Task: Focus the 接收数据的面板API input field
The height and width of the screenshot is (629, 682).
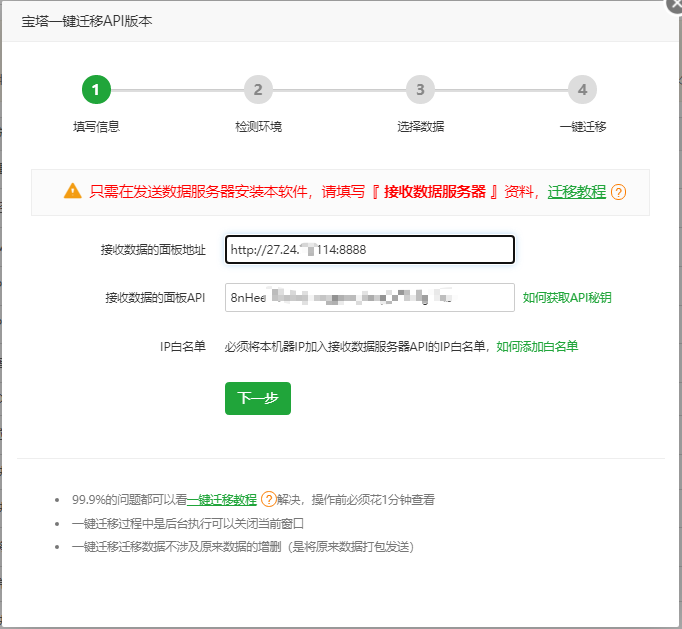Action: click(370, 298)
